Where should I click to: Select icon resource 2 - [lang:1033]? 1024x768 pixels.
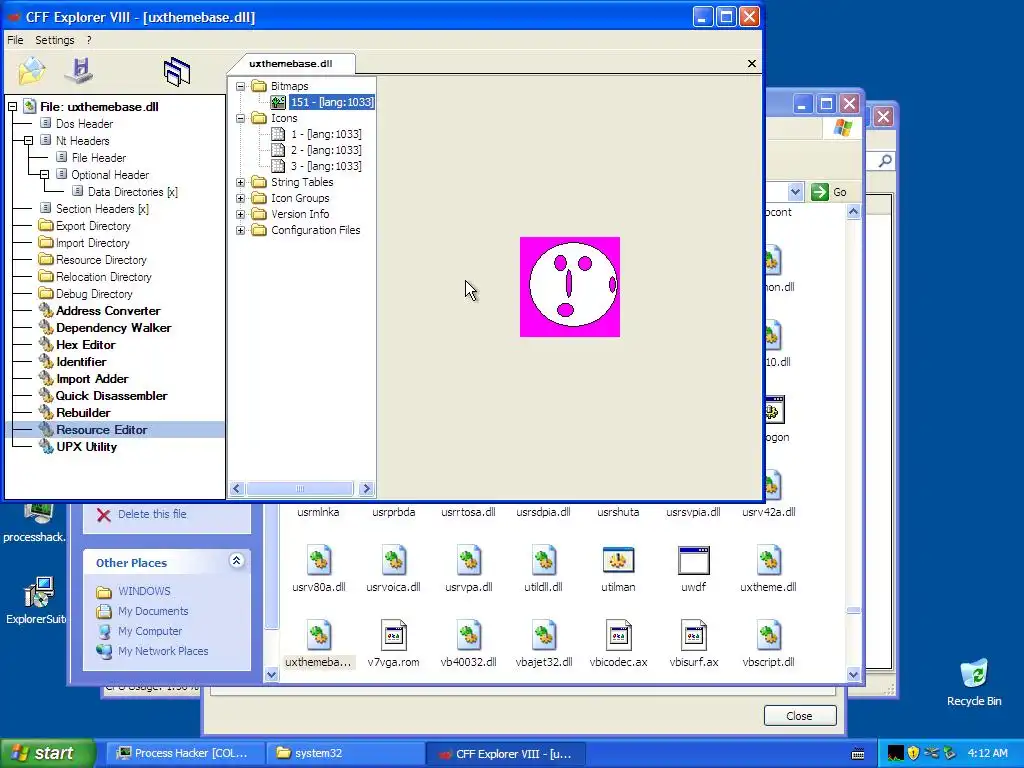click(x=326, y=150)
